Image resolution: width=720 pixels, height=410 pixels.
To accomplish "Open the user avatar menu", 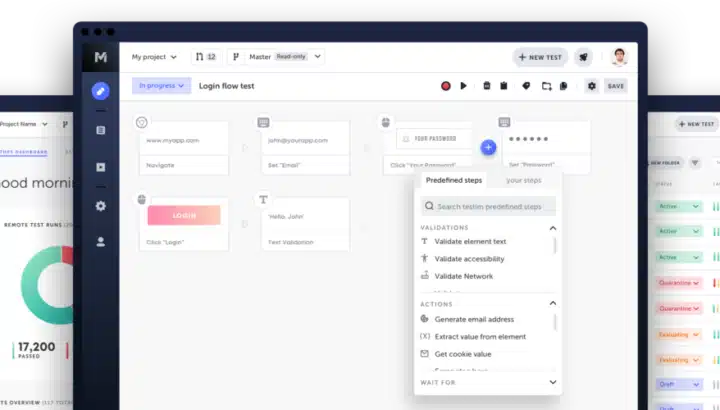I will 619,57.
